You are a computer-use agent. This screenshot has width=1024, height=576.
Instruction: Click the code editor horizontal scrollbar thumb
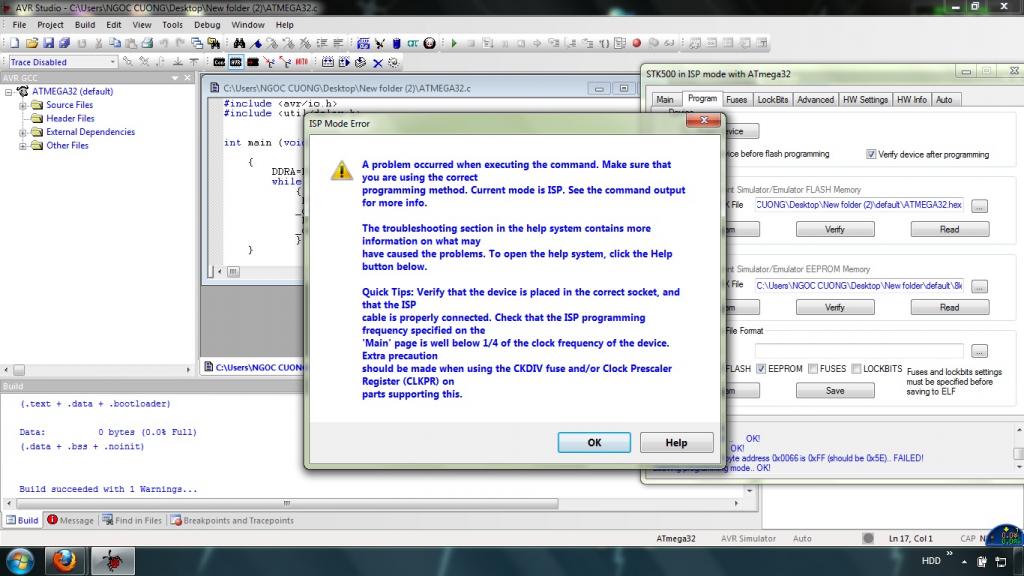click(x=233, y=272)
